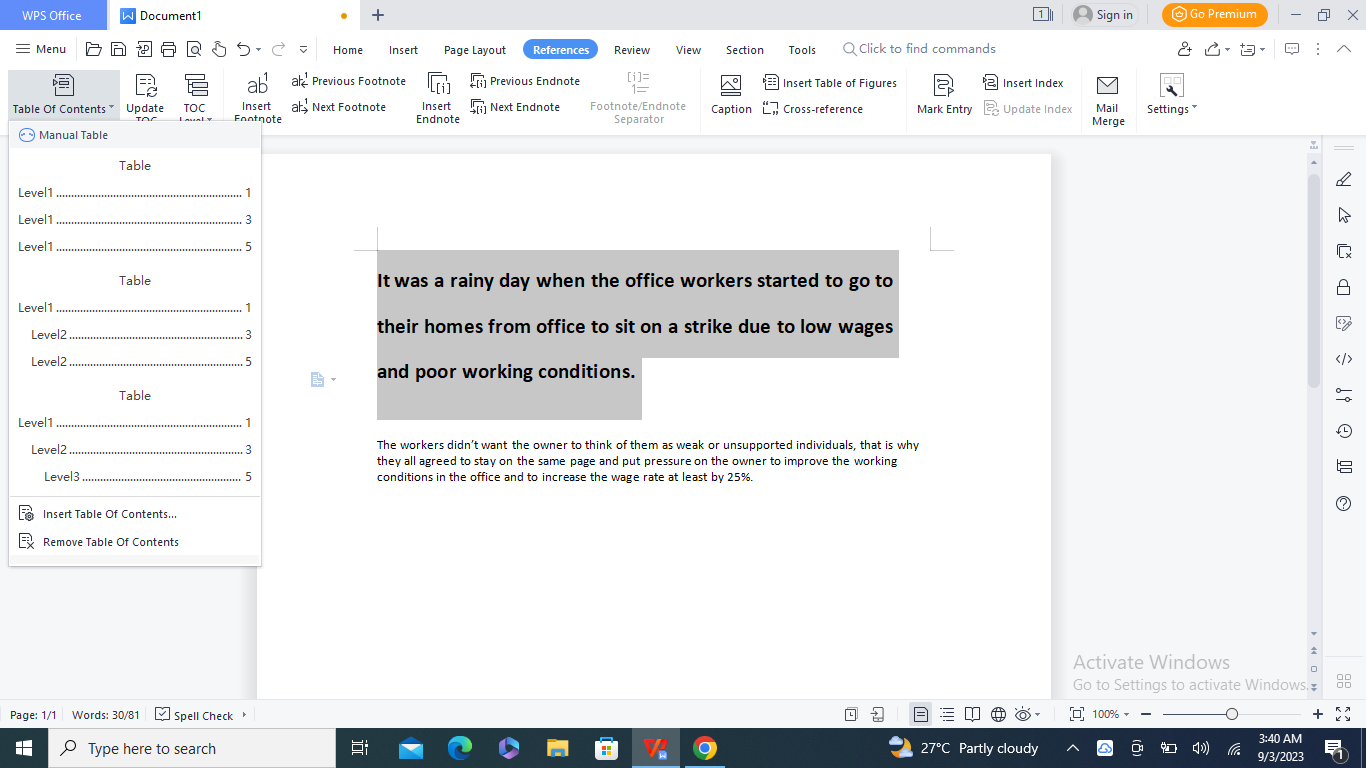Open the zoom percentage dropdown
The height and width of the screenshot is (768, 1366).
click(1112, 714)
